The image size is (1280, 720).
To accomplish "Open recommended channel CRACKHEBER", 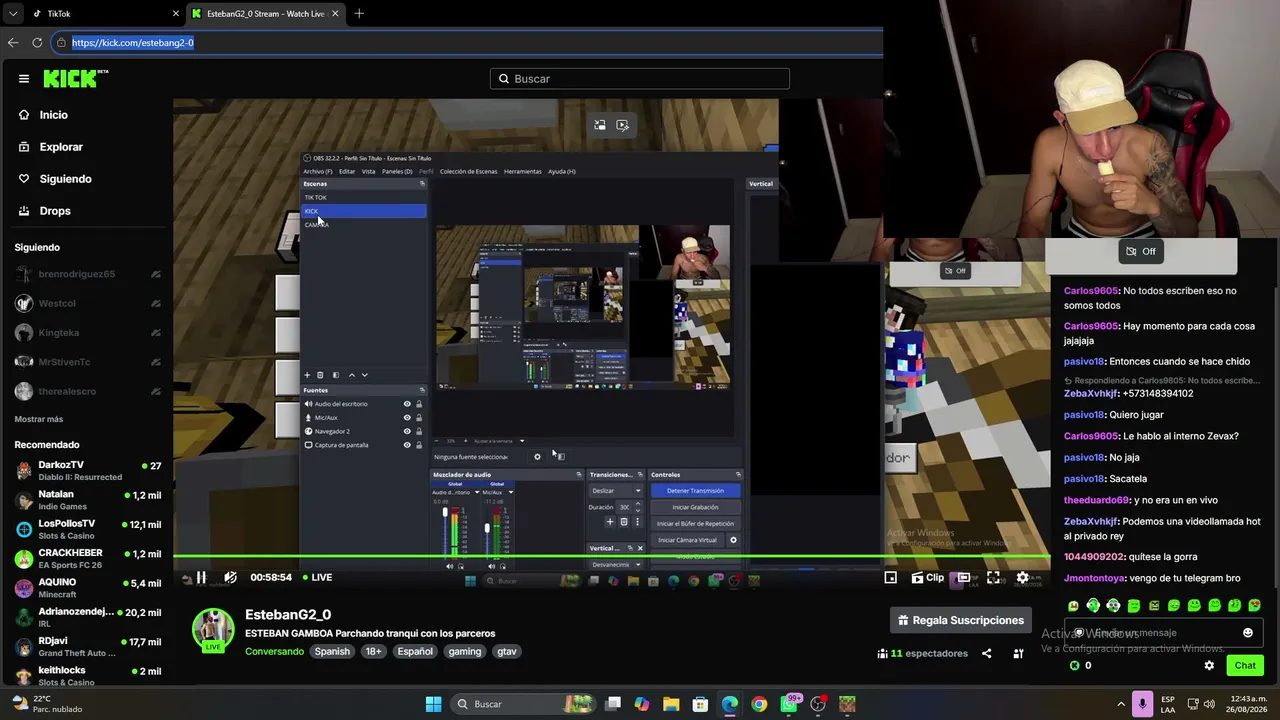I will (87, 558).
